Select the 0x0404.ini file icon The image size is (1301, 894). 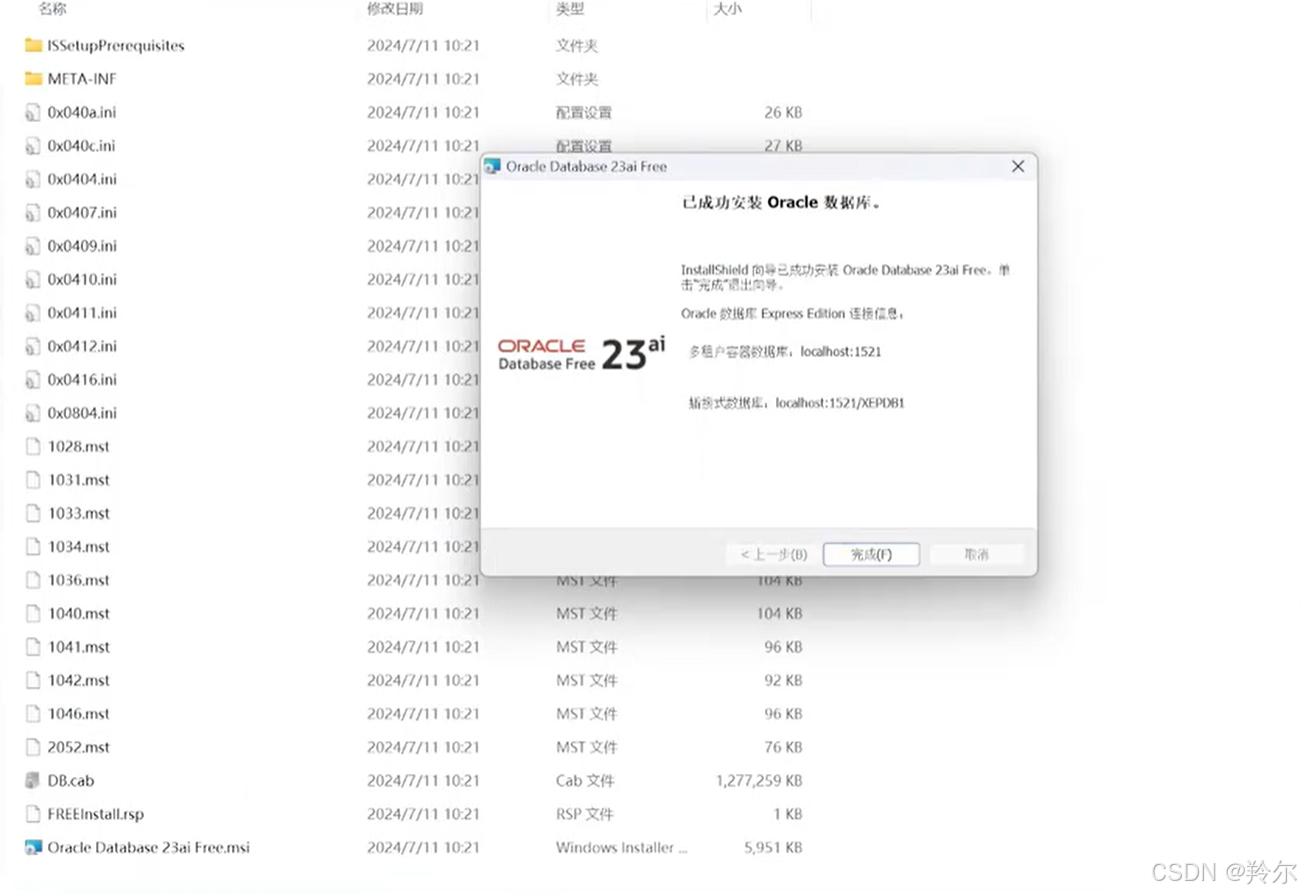[x=33, y=179]
